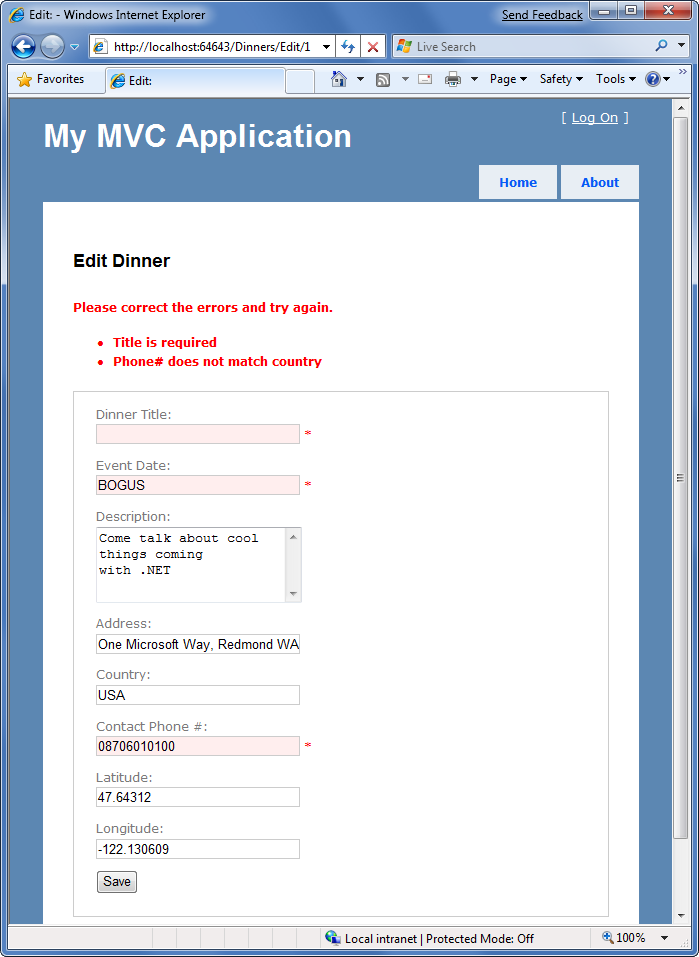Click the browser Forward arrow button

(52, 46)
